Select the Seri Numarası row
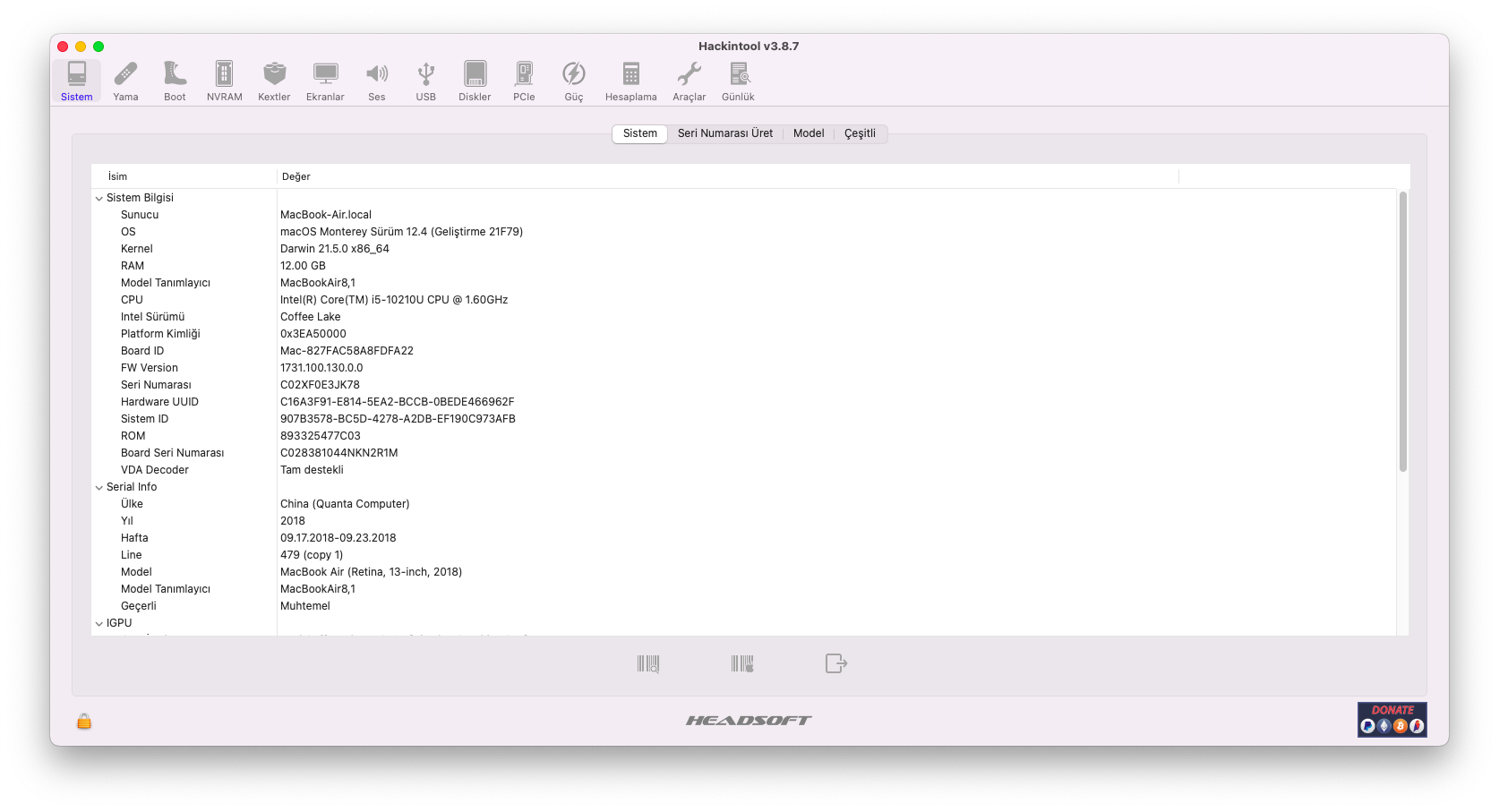 tap(744, 385)
